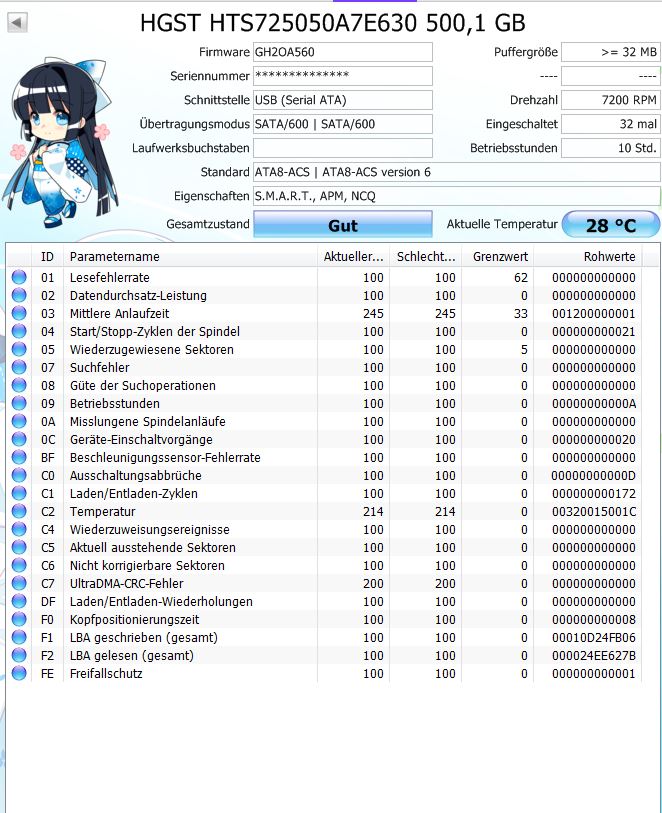
Task: Click the status orb for Beschleunigungssensor-Fehlerrate
Action: 19,457
